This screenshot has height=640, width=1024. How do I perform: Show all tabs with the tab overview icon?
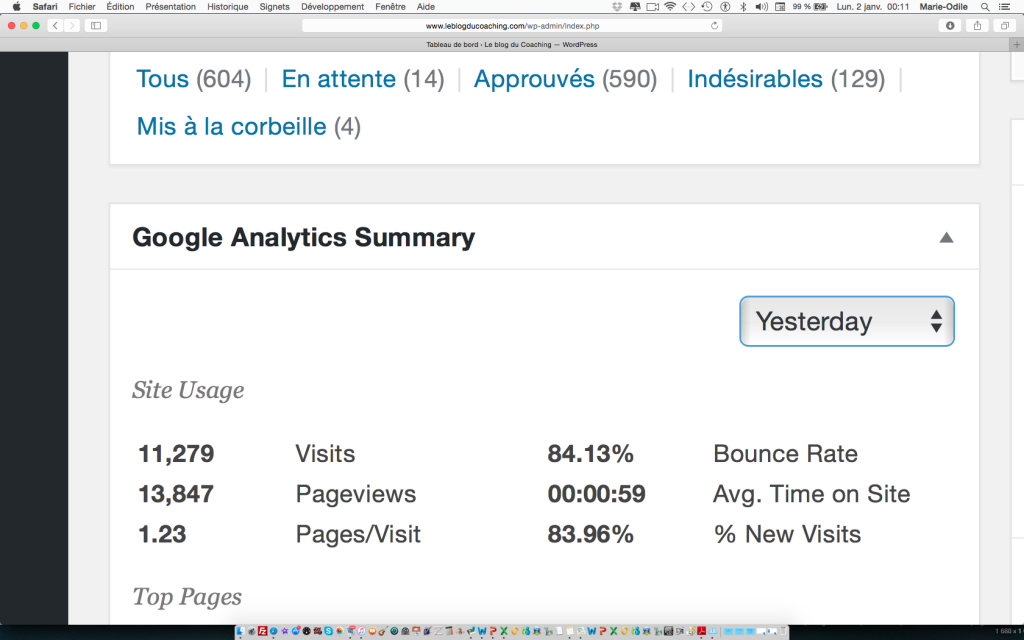tap(1004, 25)
